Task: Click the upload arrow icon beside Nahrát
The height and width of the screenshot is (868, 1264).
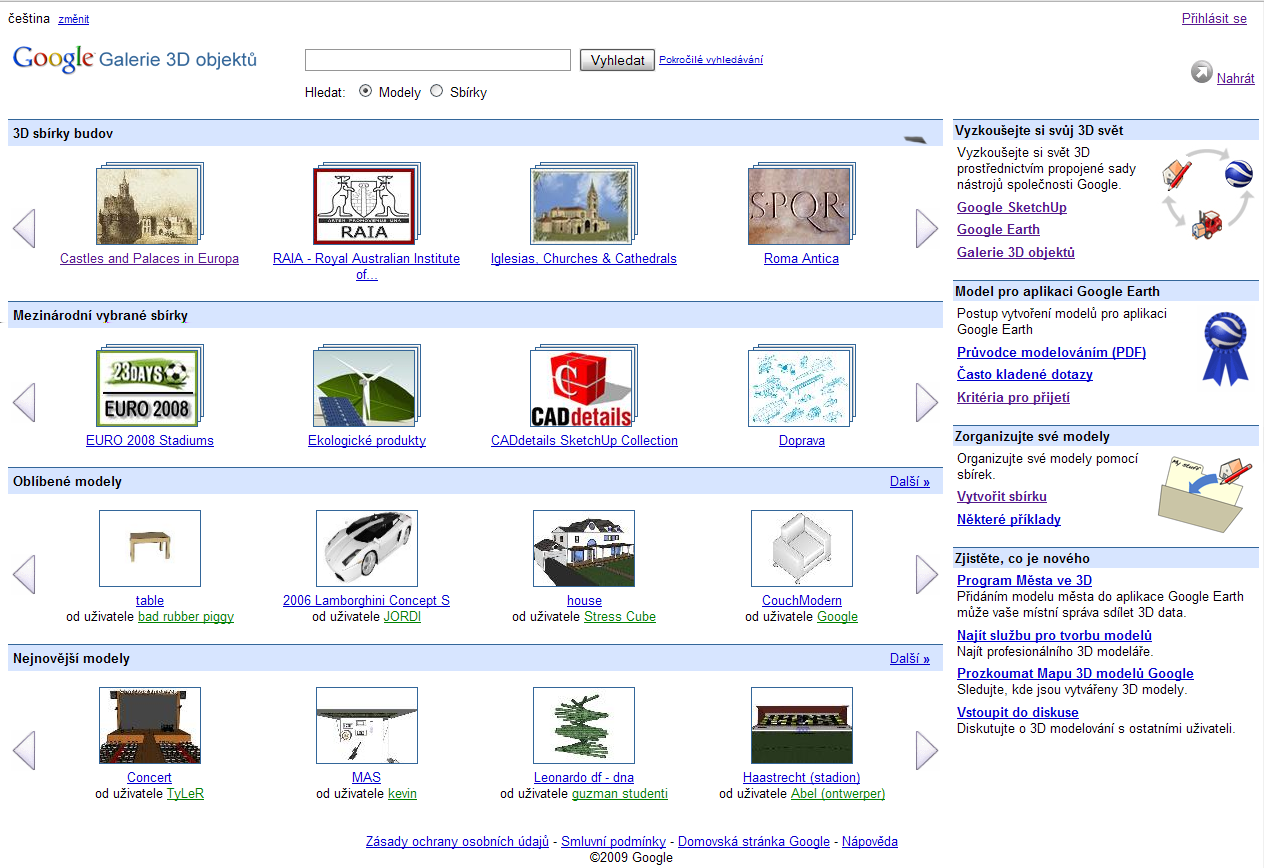Action: point(1201,73)
